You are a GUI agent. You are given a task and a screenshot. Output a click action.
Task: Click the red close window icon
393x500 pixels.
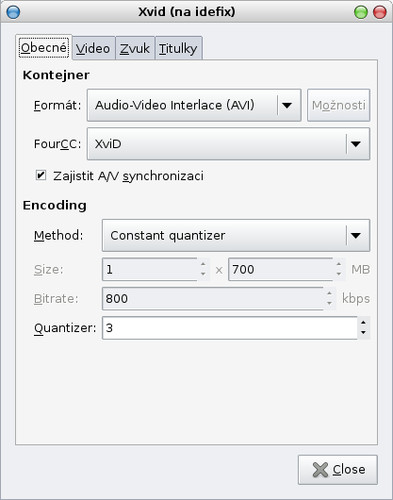tap(380, 12)
